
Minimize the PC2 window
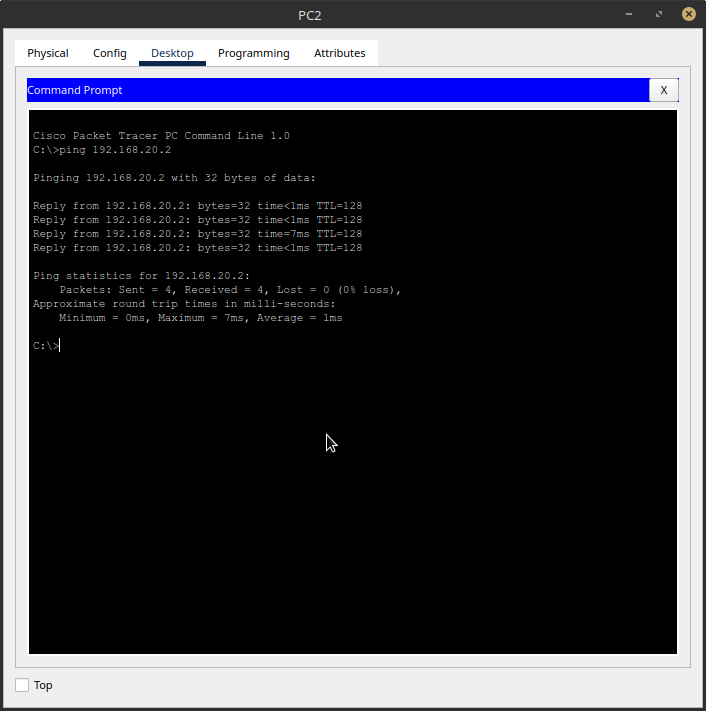628,15
